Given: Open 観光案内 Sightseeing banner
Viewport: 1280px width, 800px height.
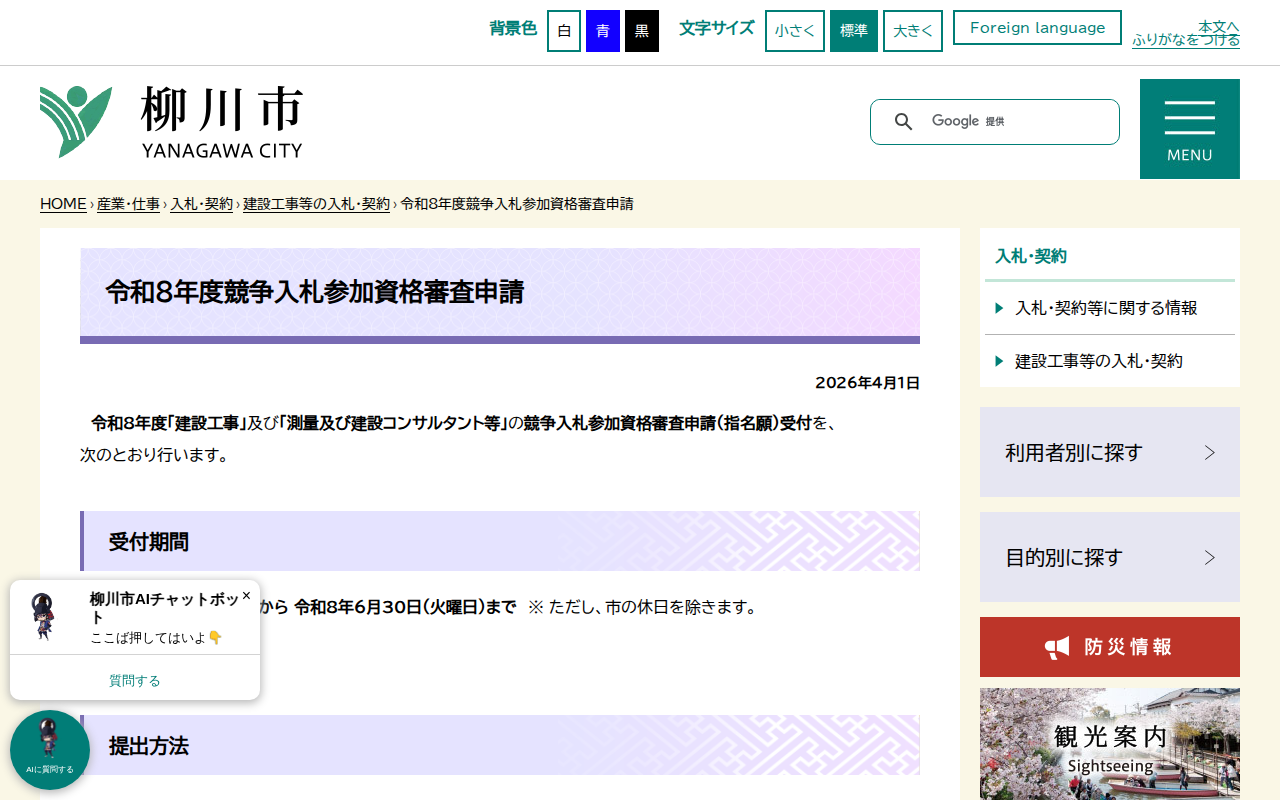Looking at the screenshot, I should tap(1110, 744).
